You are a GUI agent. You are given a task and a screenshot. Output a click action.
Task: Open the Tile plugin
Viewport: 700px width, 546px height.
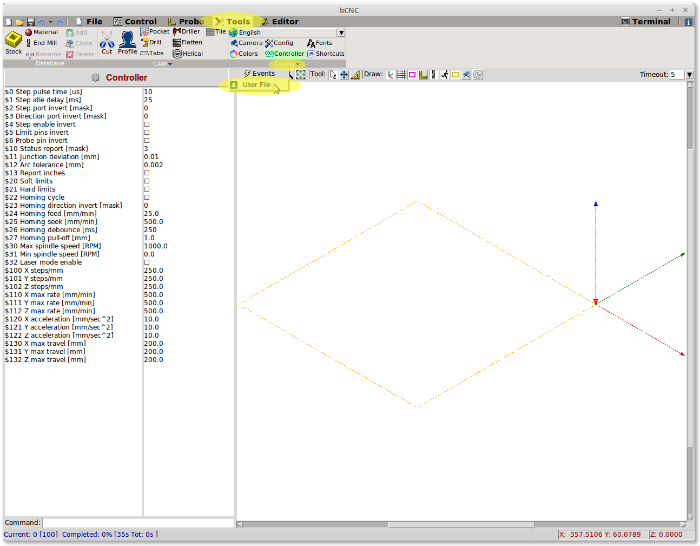tap(216, 32)
